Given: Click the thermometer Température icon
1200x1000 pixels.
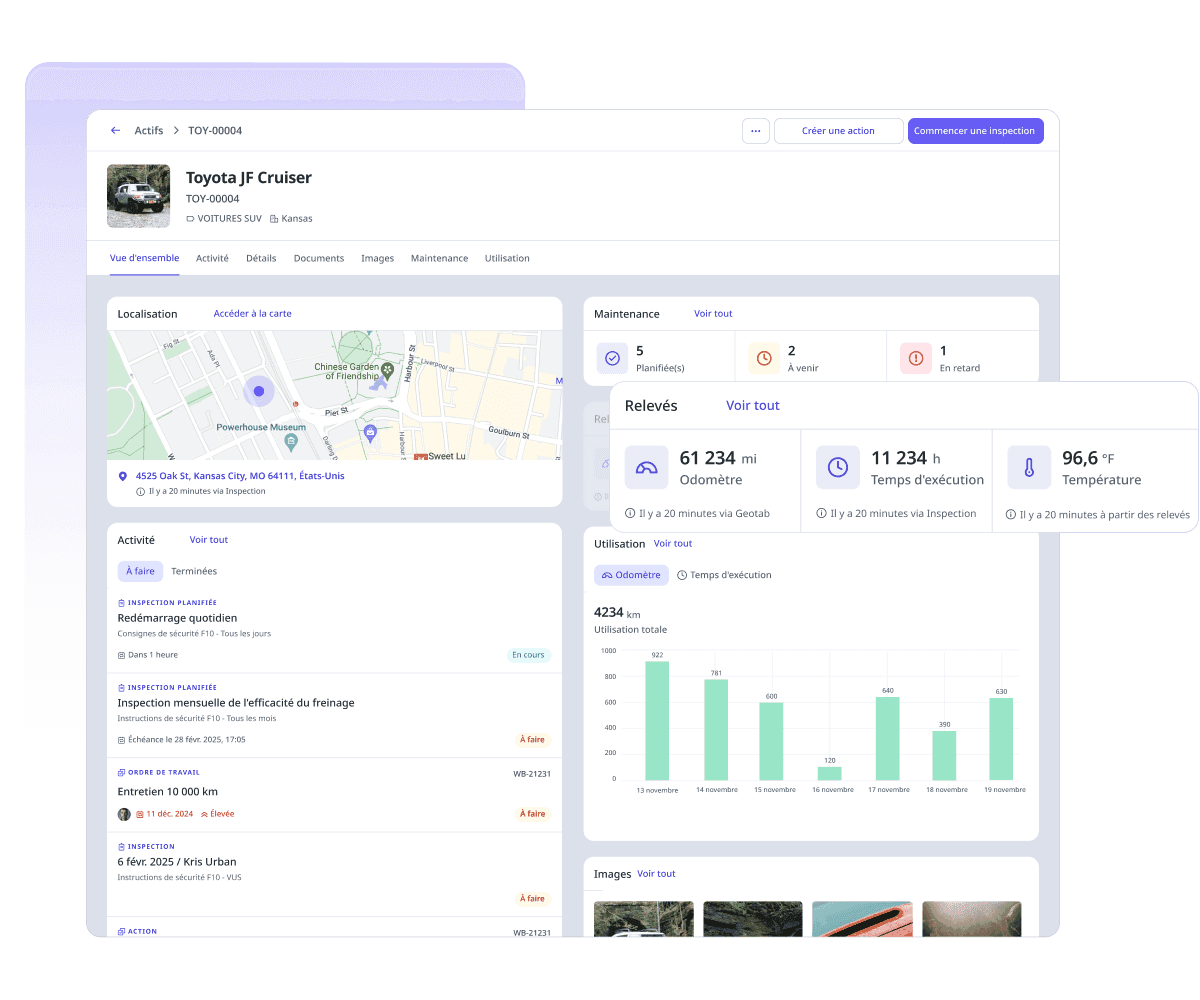Looking at the screenshot, I should coord(1028,467).
